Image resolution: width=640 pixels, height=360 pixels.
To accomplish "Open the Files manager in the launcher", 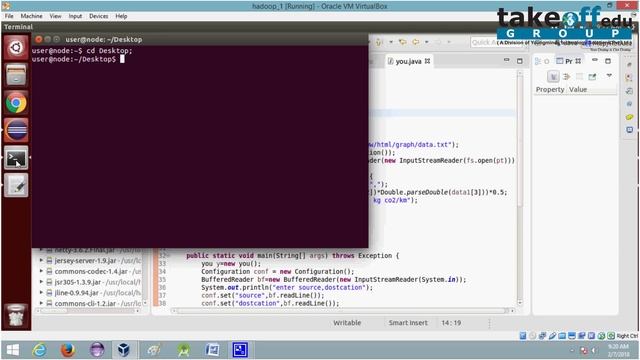I will coord(16,75).
